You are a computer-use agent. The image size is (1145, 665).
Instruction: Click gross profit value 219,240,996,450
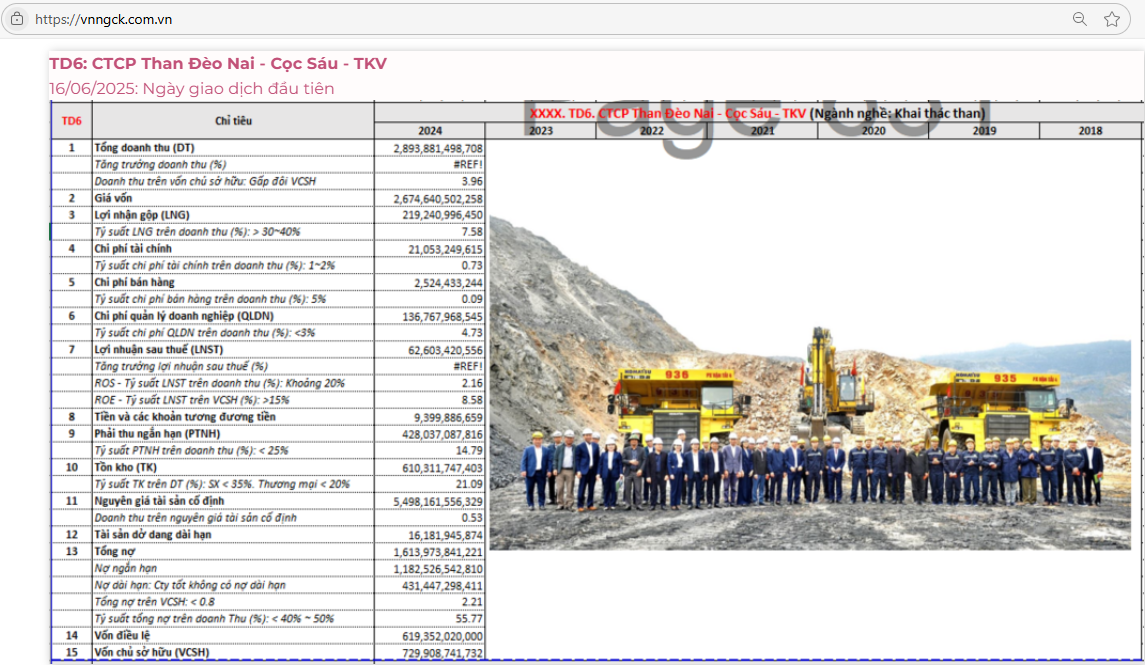click(442, 215)
